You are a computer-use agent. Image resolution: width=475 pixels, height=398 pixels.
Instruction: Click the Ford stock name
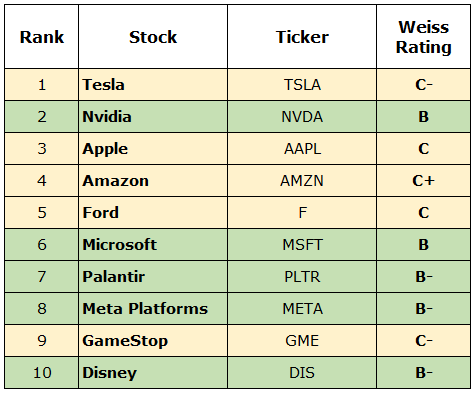101,213
